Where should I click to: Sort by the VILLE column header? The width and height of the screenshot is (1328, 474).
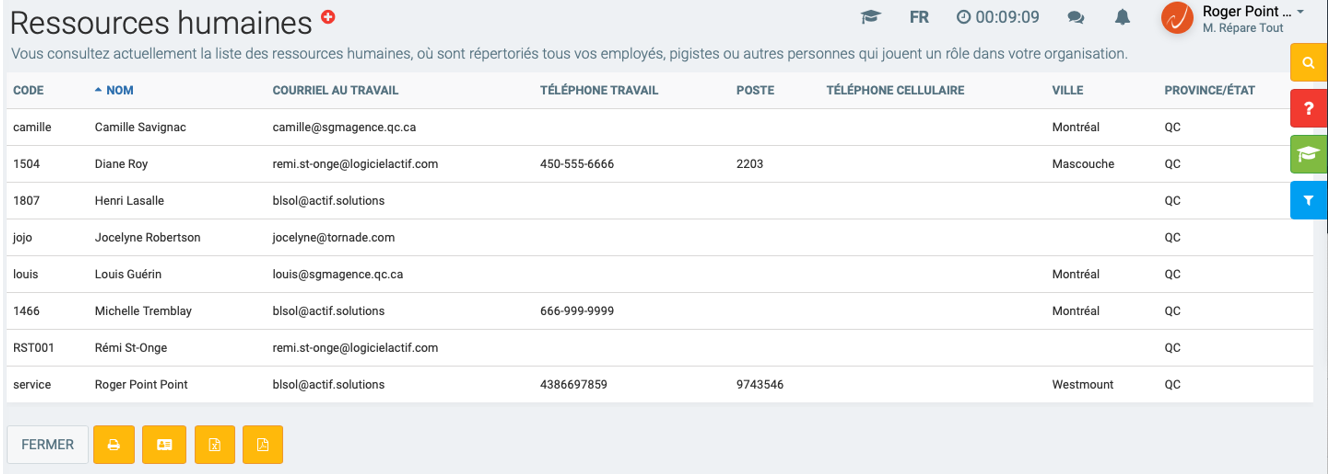[1067, 90]
